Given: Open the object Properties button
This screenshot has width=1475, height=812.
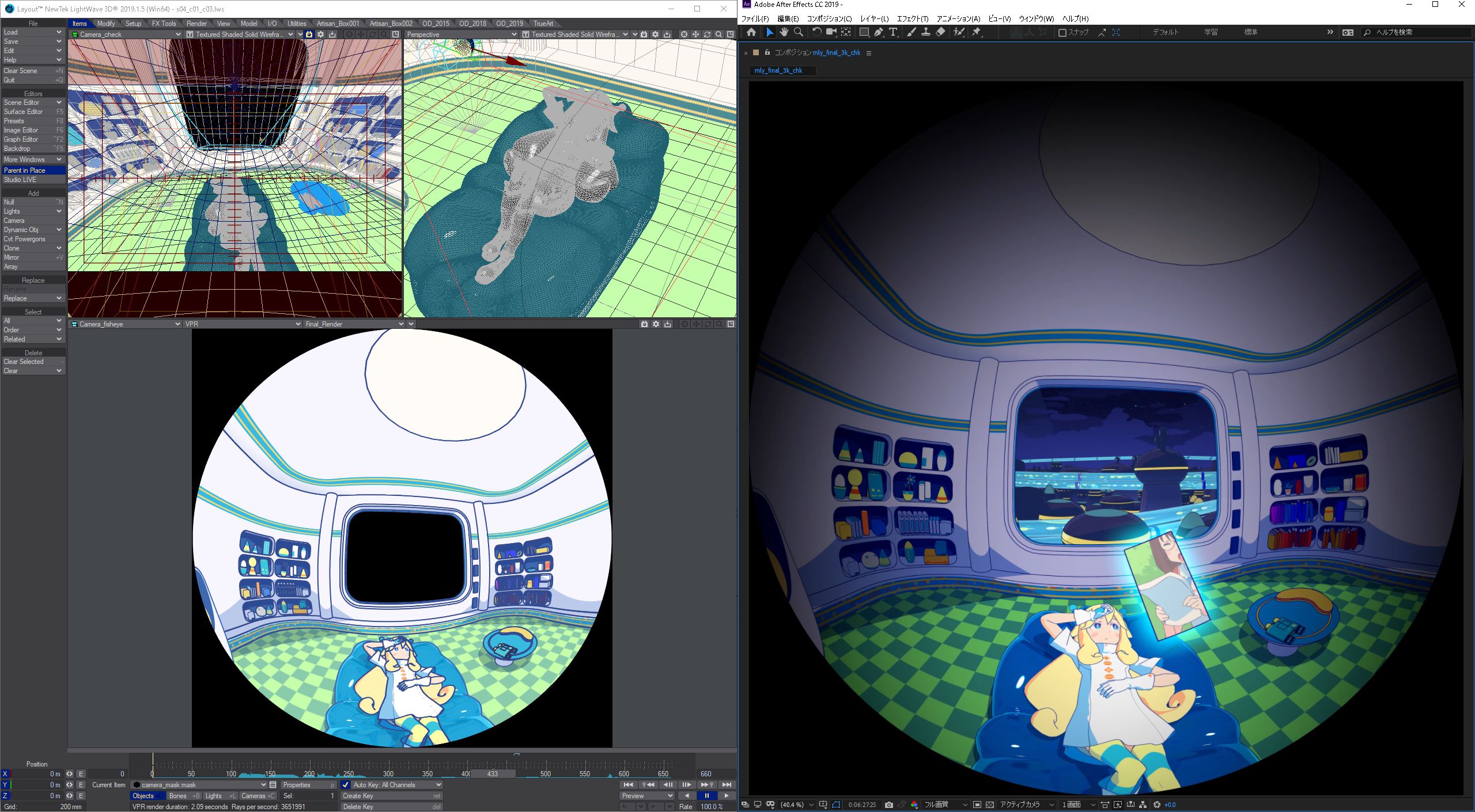Looking at the screenshot, I should coord(308,785).
